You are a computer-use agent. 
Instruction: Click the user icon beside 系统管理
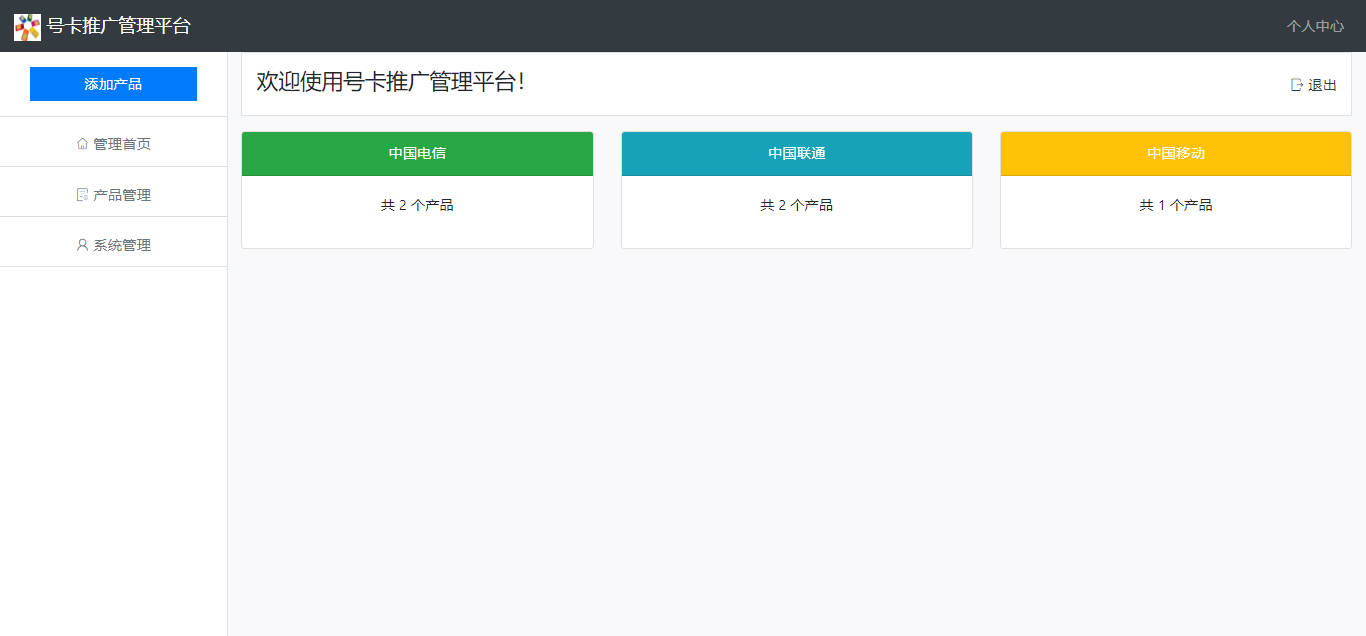click(82, 244)
